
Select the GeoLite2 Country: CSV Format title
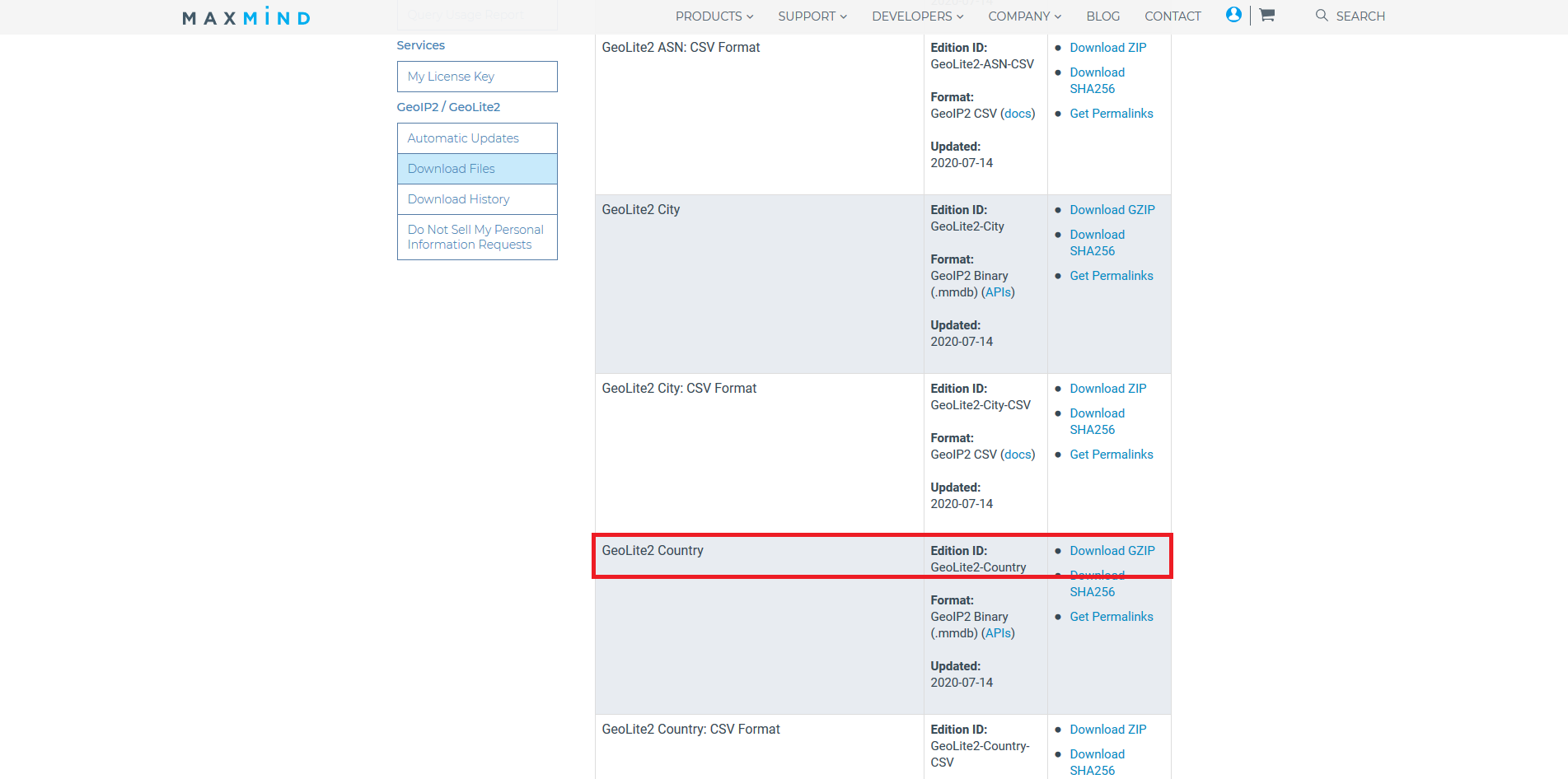point(690,730)
